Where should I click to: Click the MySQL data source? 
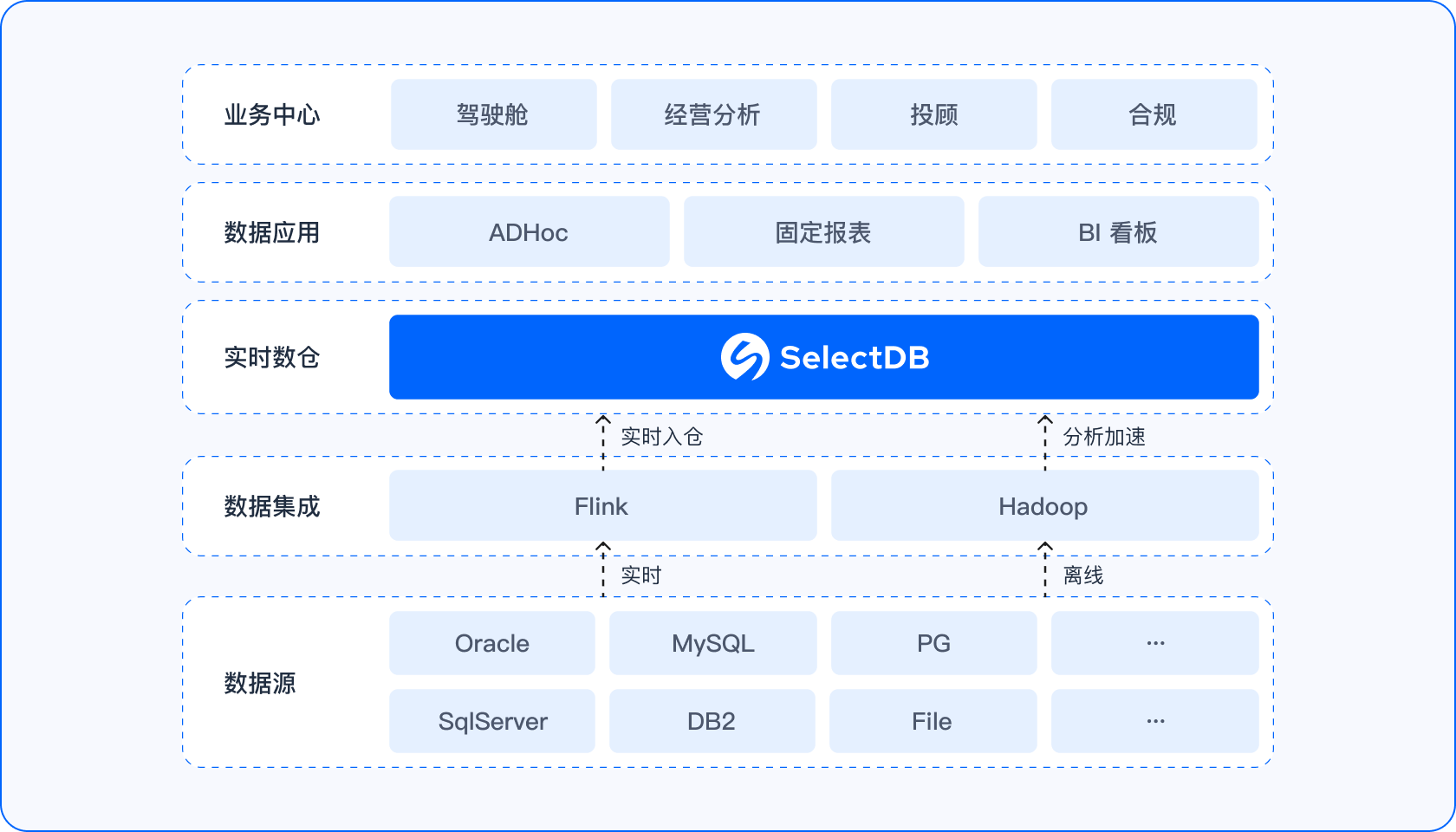point(712,643)
